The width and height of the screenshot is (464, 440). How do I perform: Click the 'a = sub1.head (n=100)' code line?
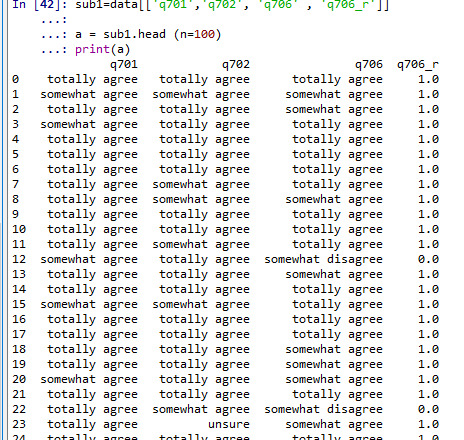pos(148,34)
